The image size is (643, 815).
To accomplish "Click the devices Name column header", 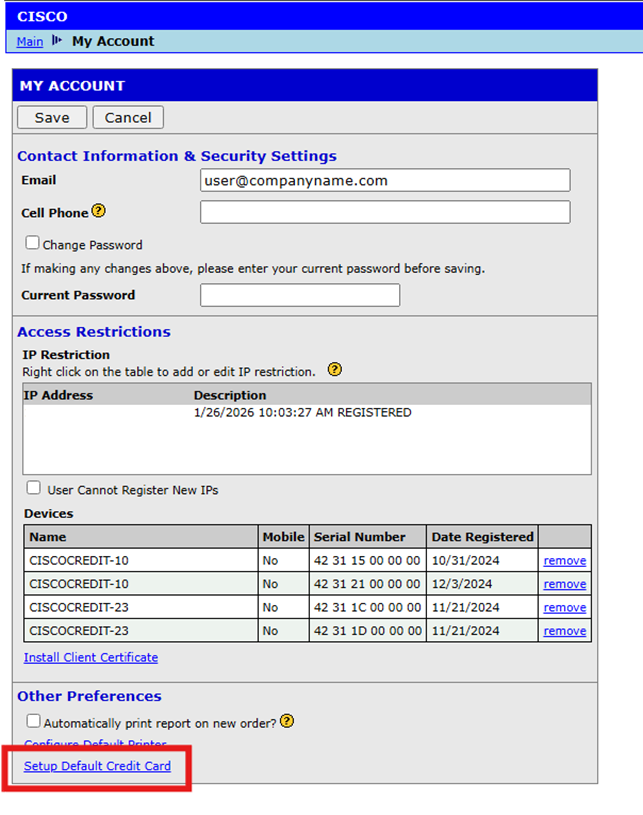I will (141, 537).
